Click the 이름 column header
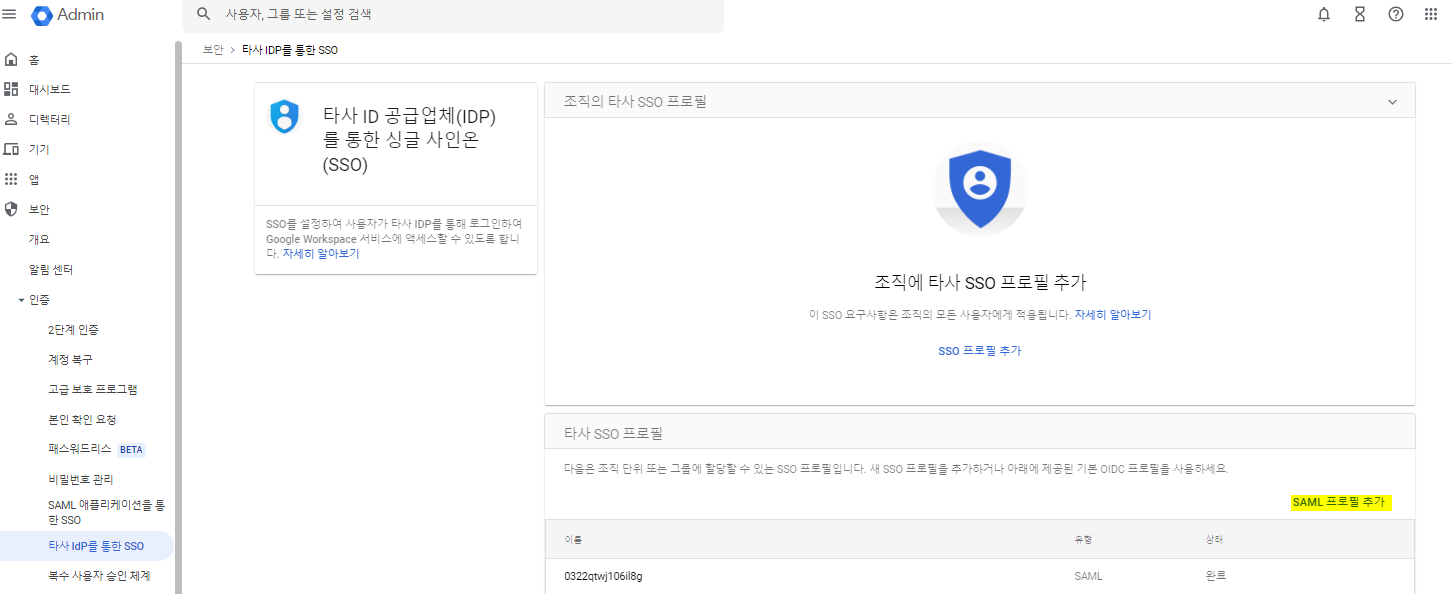This screenshot has width=1452, height=594. [x=573, y=539]
